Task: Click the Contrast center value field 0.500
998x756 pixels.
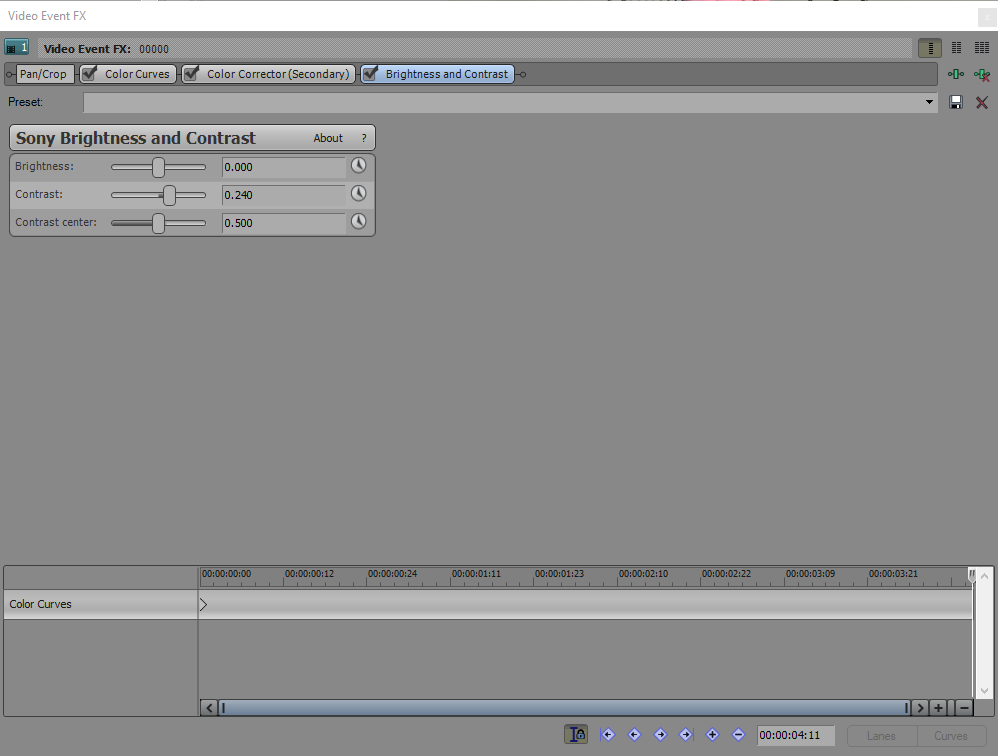Action: pyautogui.click(x=284, y=223)
